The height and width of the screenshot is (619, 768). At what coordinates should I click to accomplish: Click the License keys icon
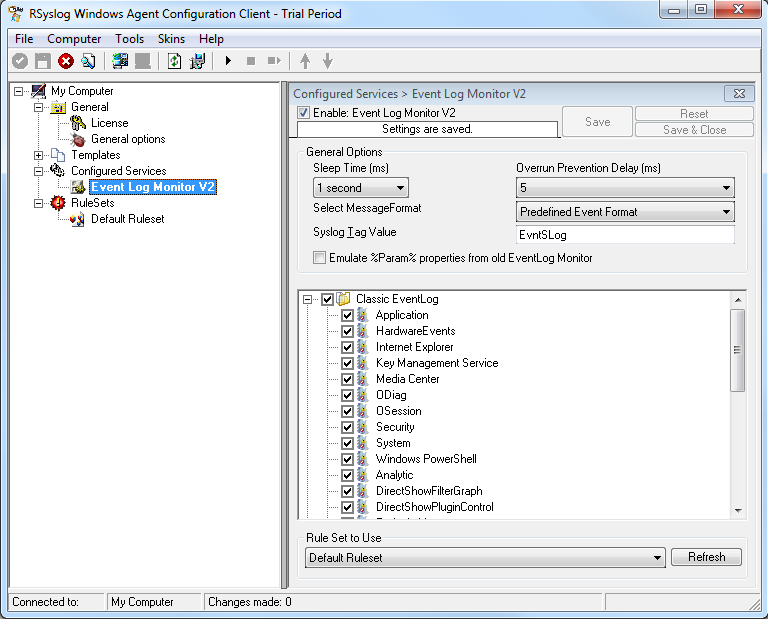78,123
